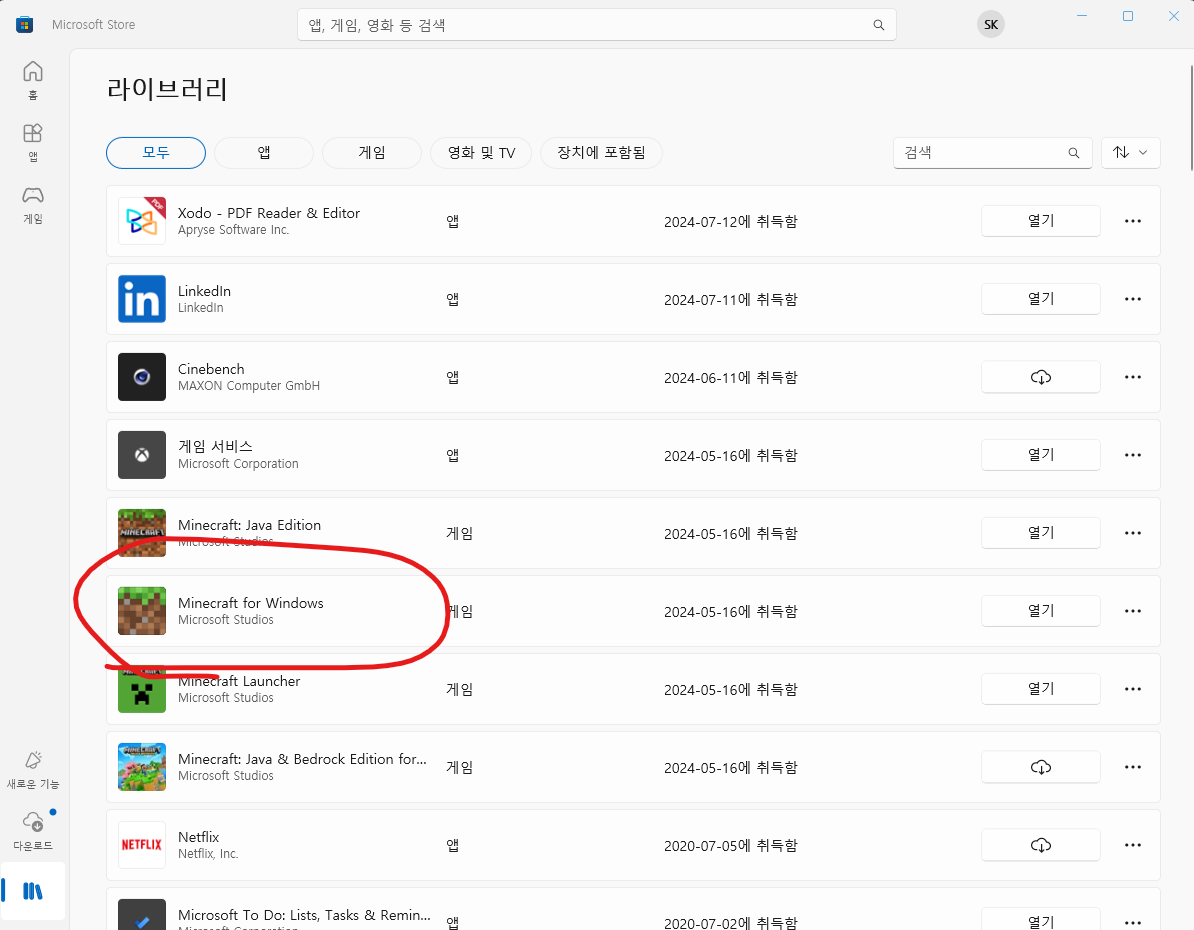Open the Gaming sidebar section
The height and width of the screenshot is (930, 1194).
pos(33,205)
